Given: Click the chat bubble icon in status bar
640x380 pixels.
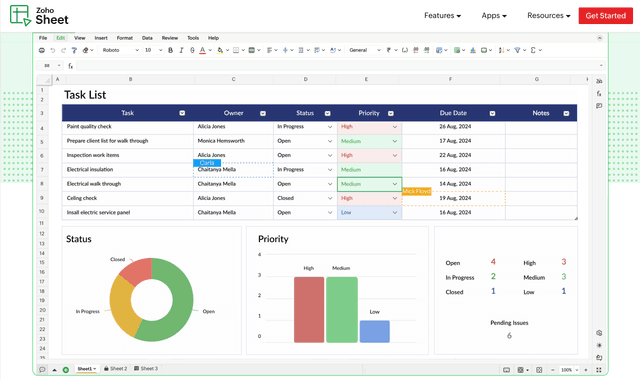Looking at the screenshot, I should point(42,370).
